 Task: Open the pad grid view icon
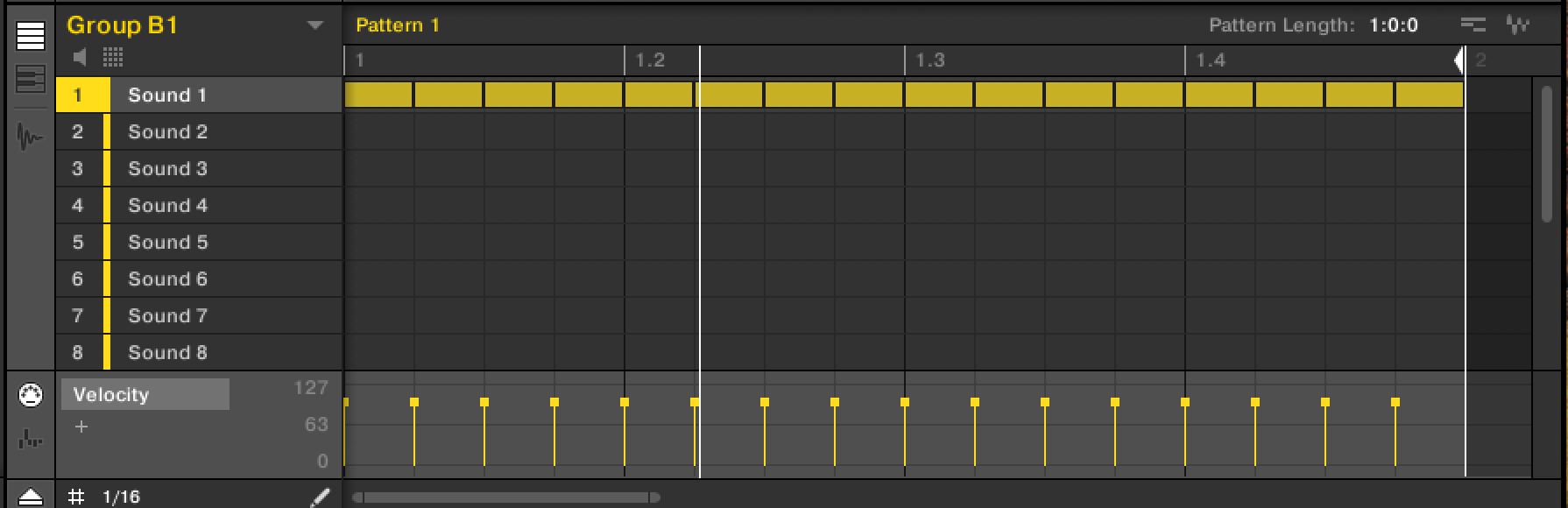(x=113, y=58)
